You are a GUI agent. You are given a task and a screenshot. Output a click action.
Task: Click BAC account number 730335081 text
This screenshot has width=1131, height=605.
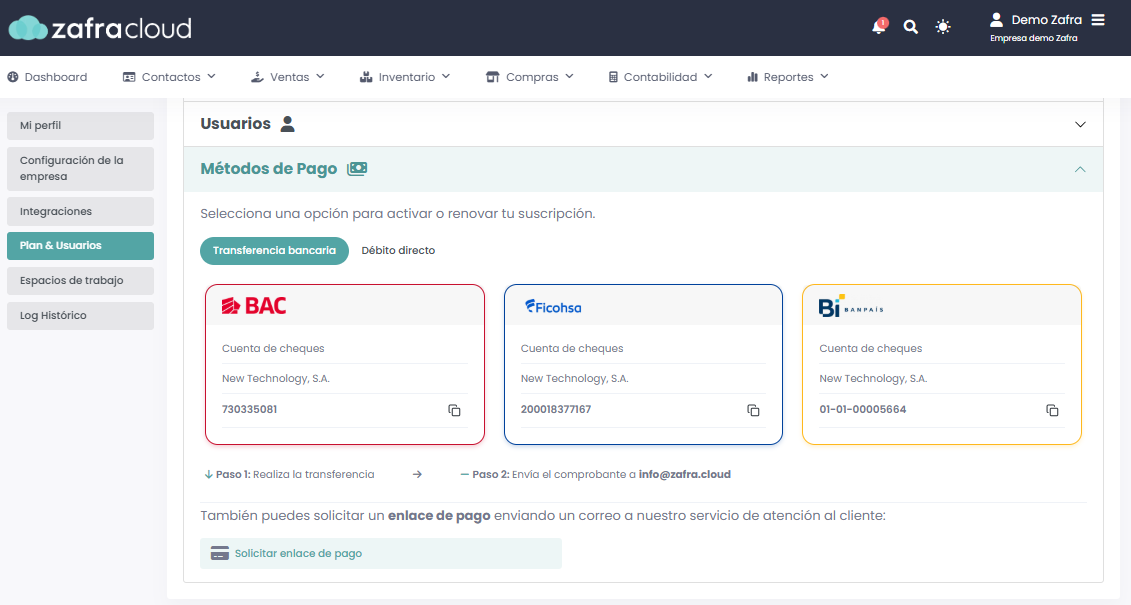tap(250, 410)
